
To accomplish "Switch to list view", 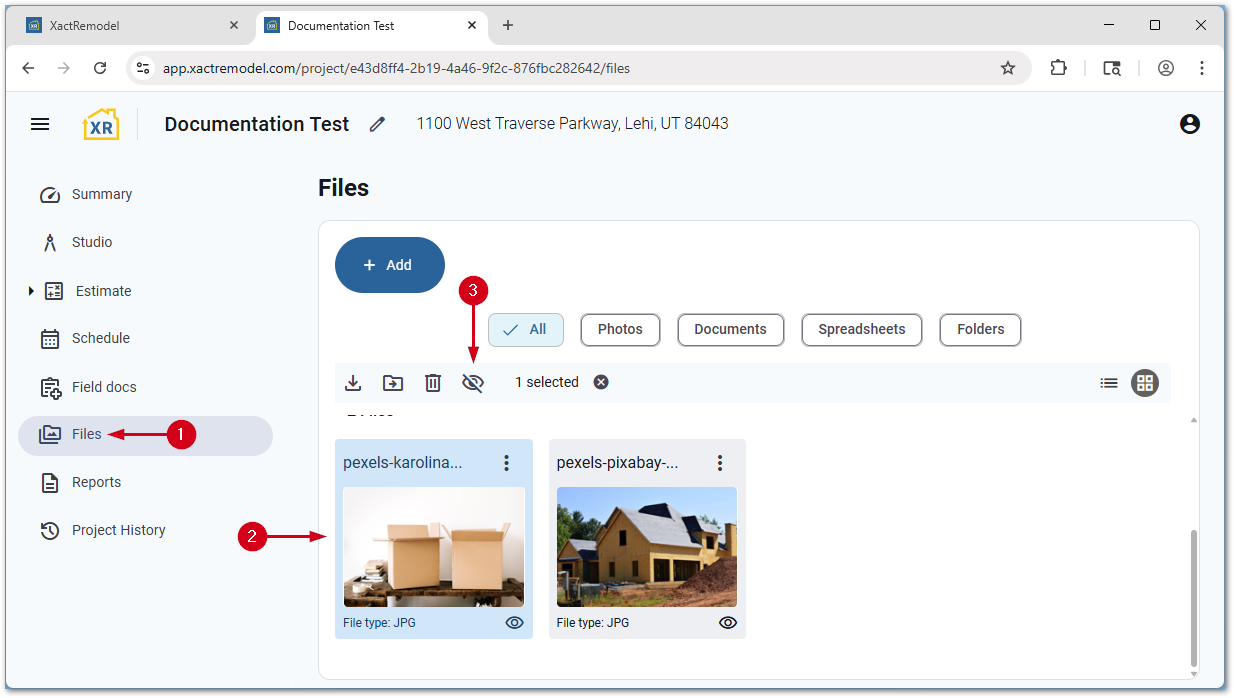I will pyautogui.click(x=1109, y=383).
